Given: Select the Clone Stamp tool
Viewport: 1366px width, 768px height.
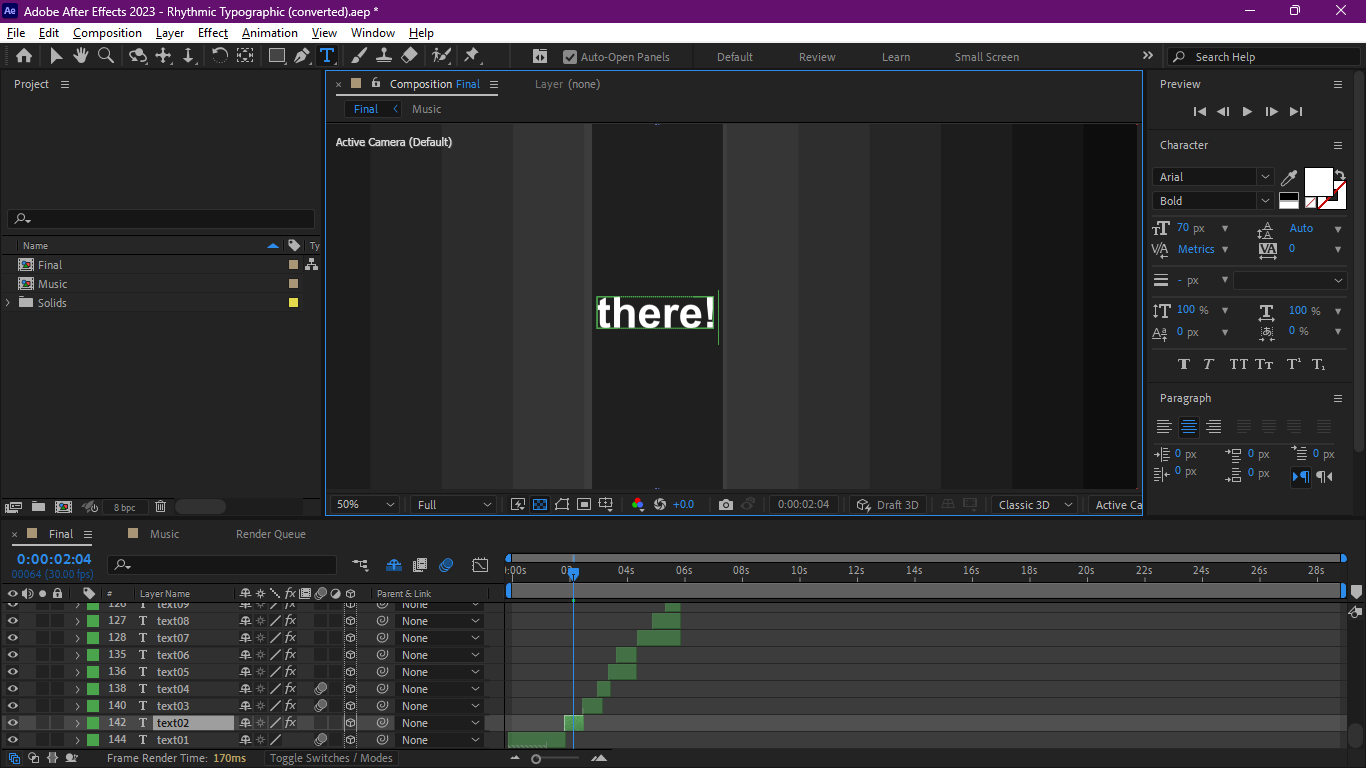Looking at the screenshot, I should click(x=384, y=56).
